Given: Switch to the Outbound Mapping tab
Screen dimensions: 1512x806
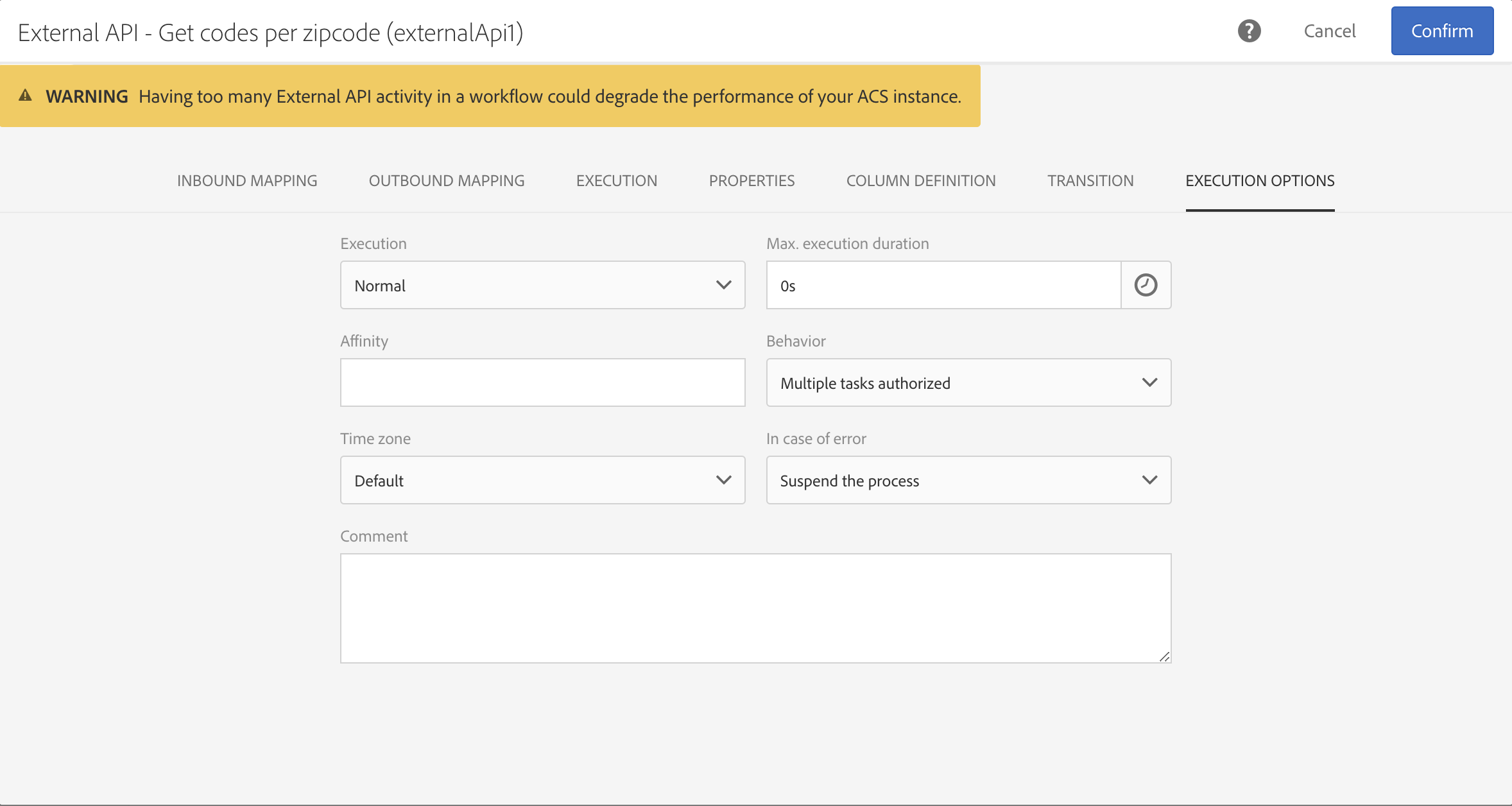Looking at the screenshot, I should 447,181.
